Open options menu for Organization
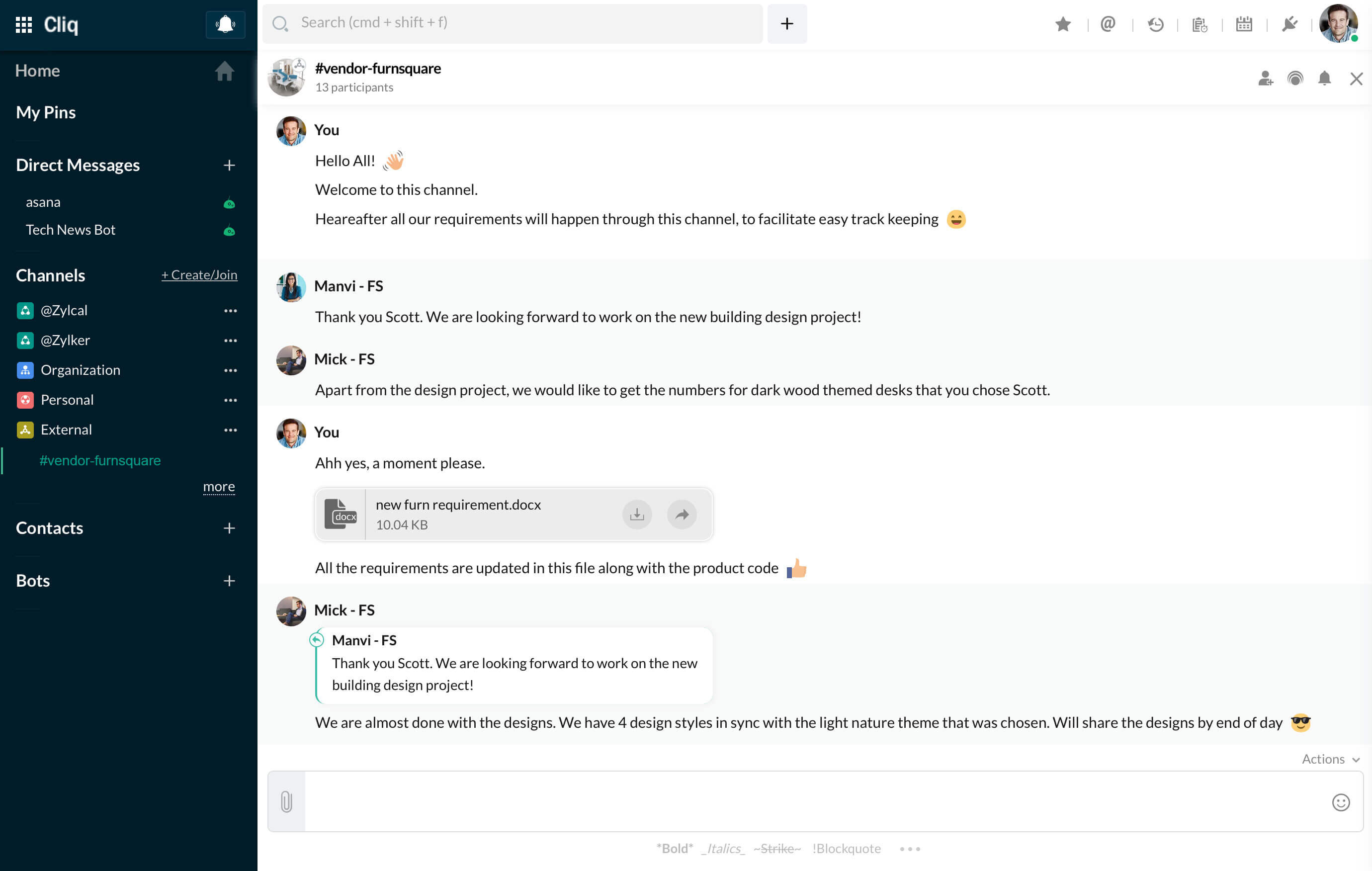This screenshot has width=1372, height=871. click(230, 370)
